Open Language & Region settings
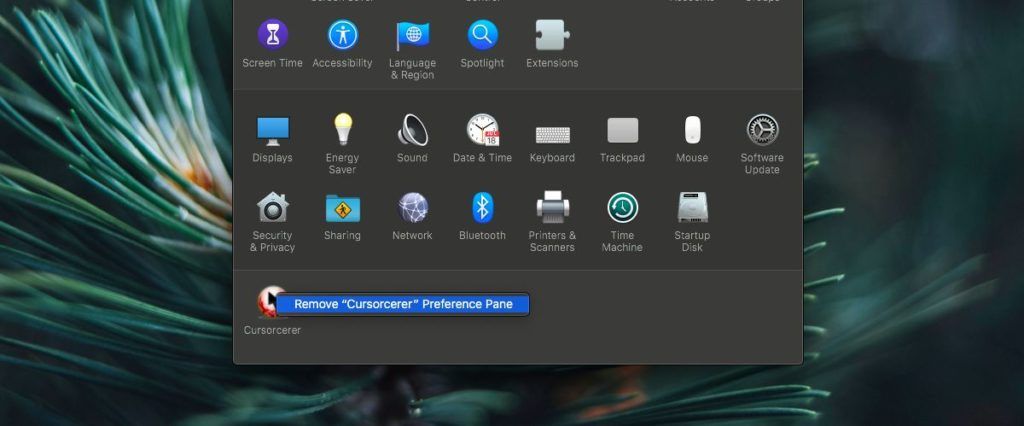Screen dimensions: 1024x426 [x=412, y=36]
